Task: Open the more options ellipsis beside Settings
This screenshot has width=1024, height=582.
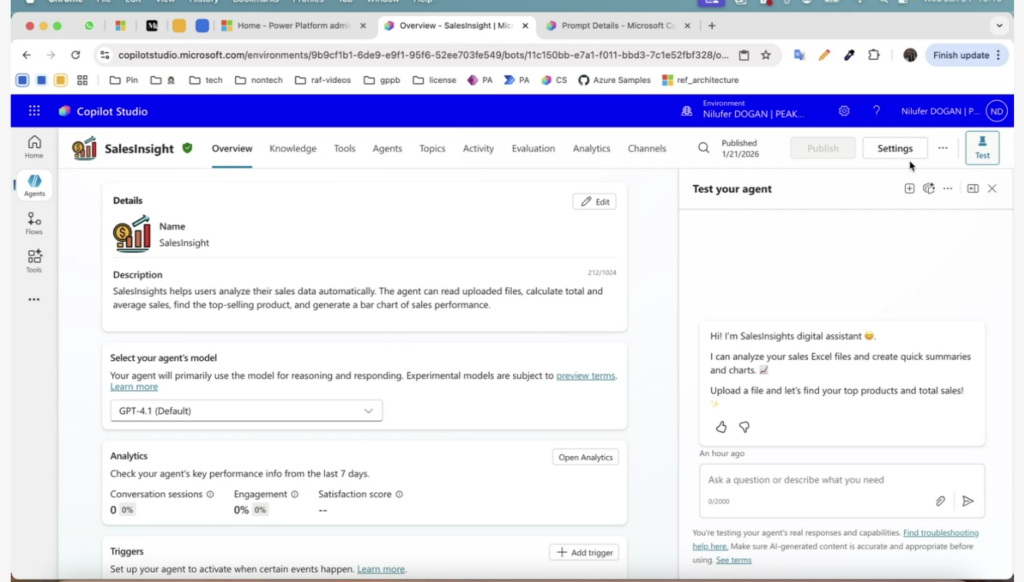Action: [942, 148]
